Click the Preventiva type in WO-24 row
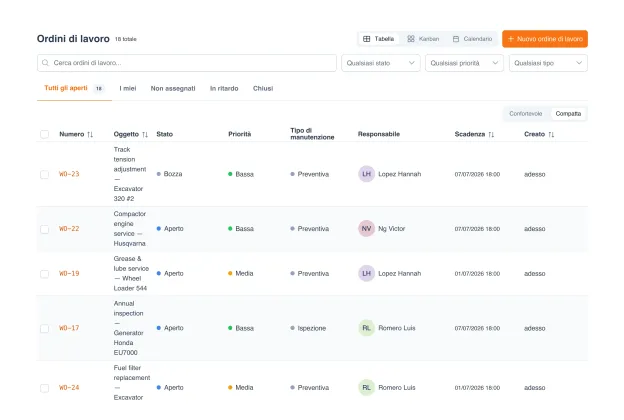This screenshot has height=420, width=624. click(x=310, y=388)
